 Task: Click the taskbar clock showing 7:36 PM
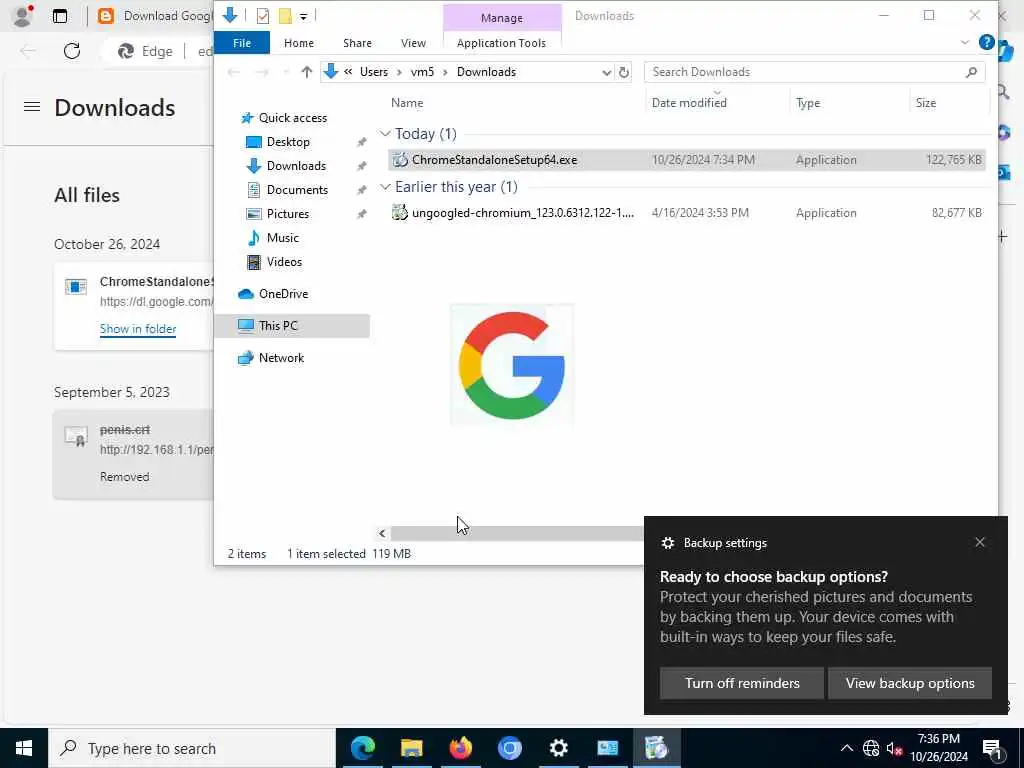pos(938,748)
